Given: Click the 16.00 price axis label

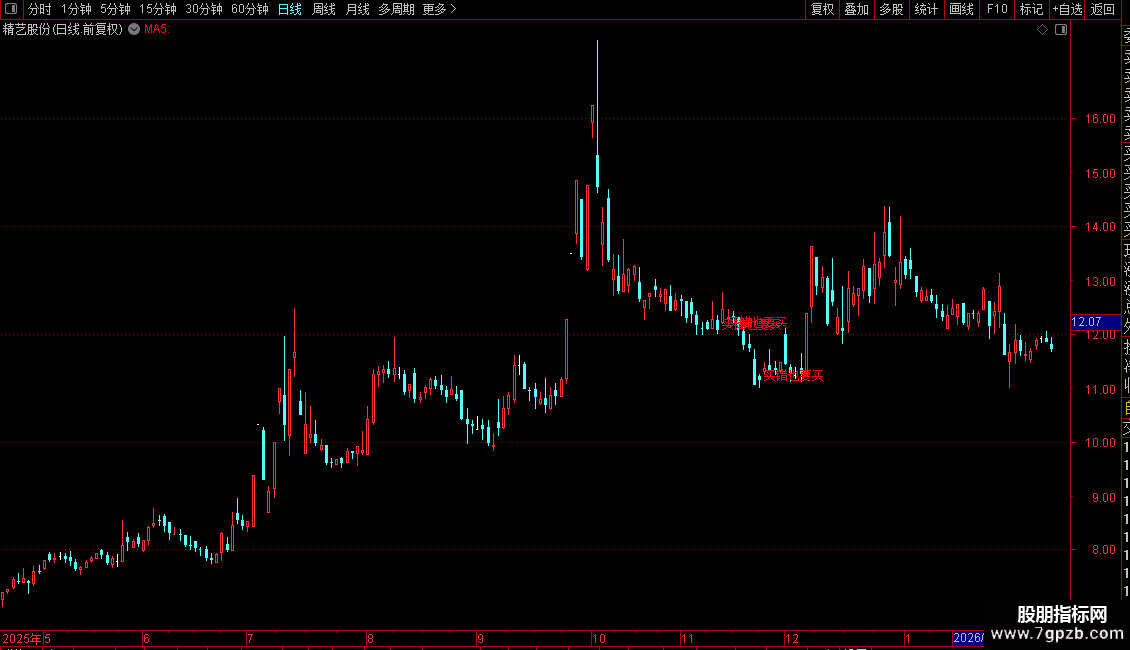Looking at the screenshot, I should pos(1100,119).
